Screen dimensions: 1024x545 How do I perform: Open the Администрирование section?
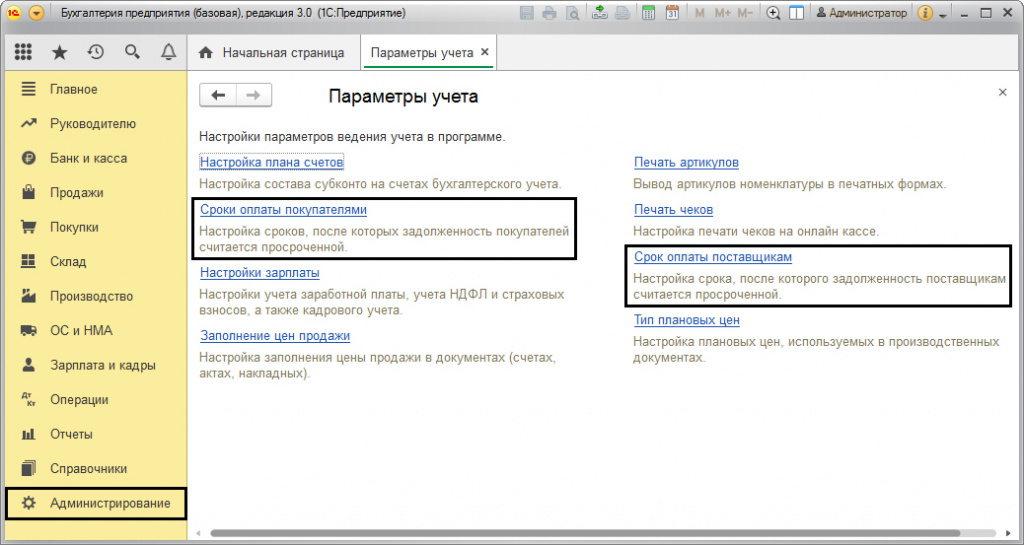pyautogui.click(x=110, y=503)
